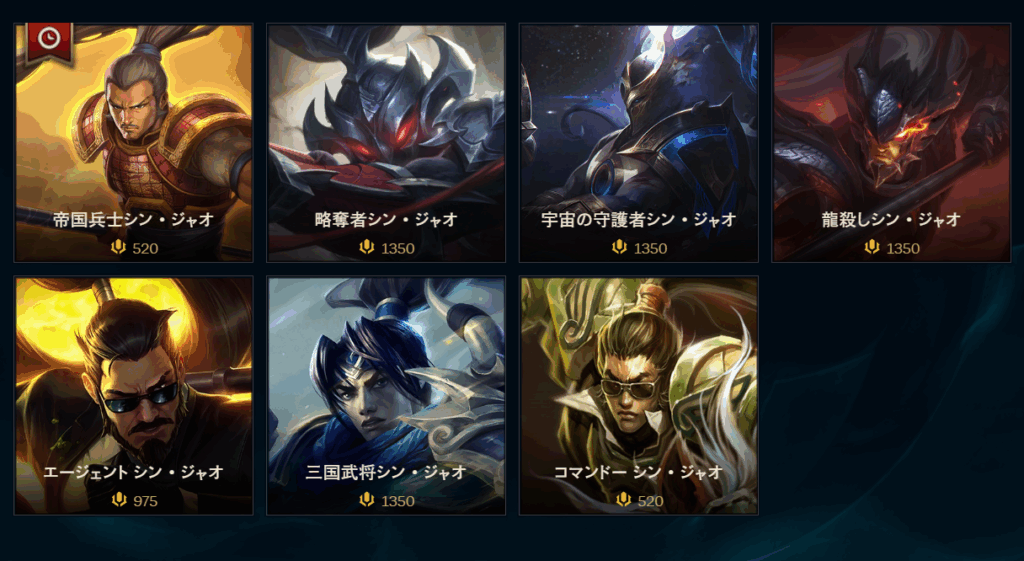This screenshot has width=1024, height=561.
Task: Click RP coin icon on コマンドー シン・ジャオ
Action: [624, 500]
